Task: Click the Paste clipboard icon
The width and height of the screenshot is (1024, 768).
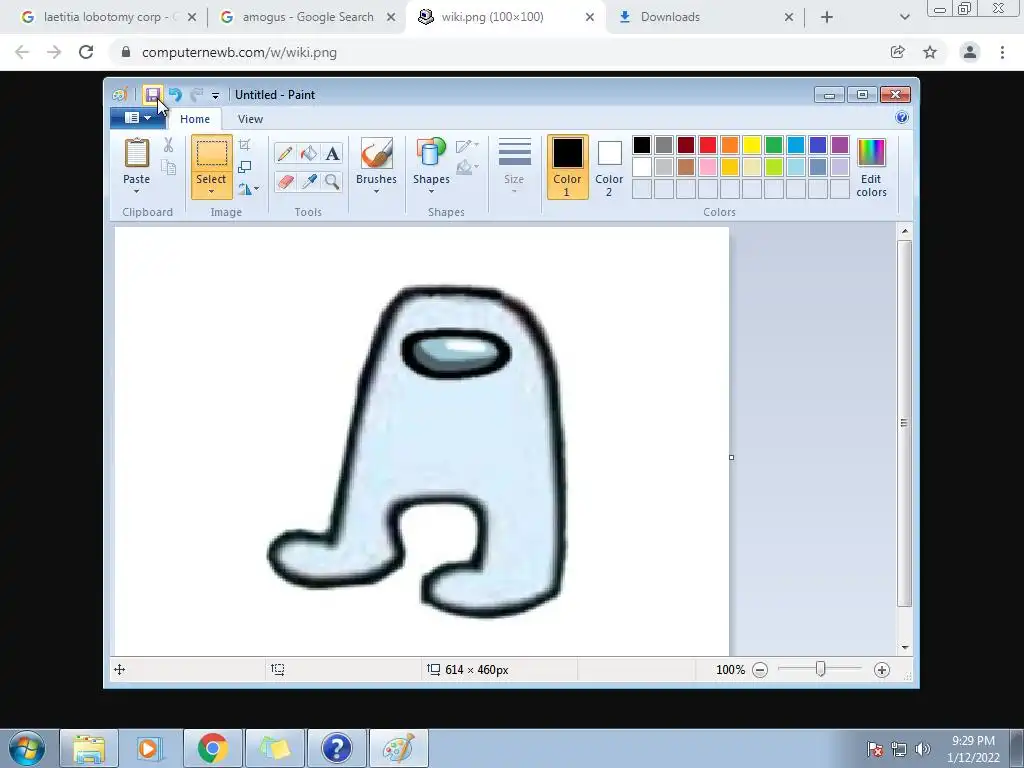Action: (x=136, y=153)
